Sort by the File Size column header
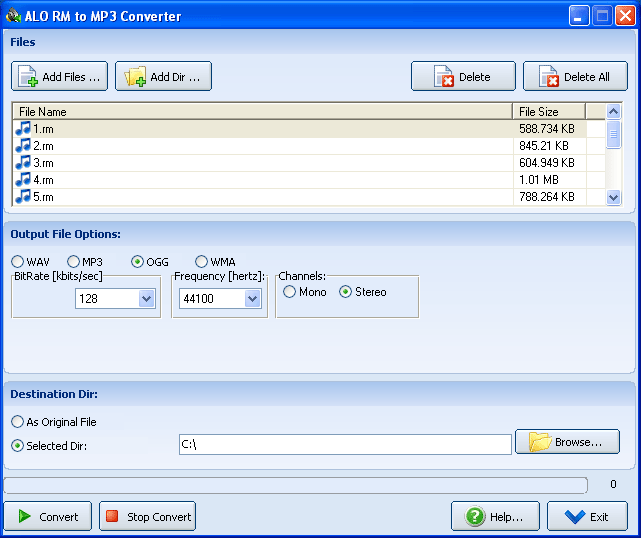 pos(549,112)
